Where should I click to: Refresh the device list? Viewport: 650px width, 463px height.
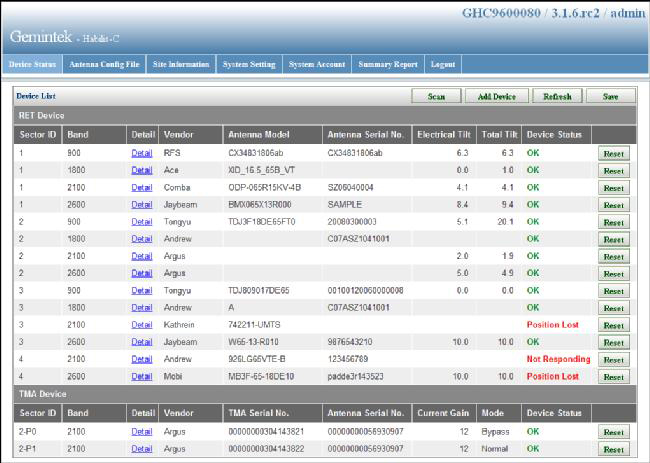558,96
